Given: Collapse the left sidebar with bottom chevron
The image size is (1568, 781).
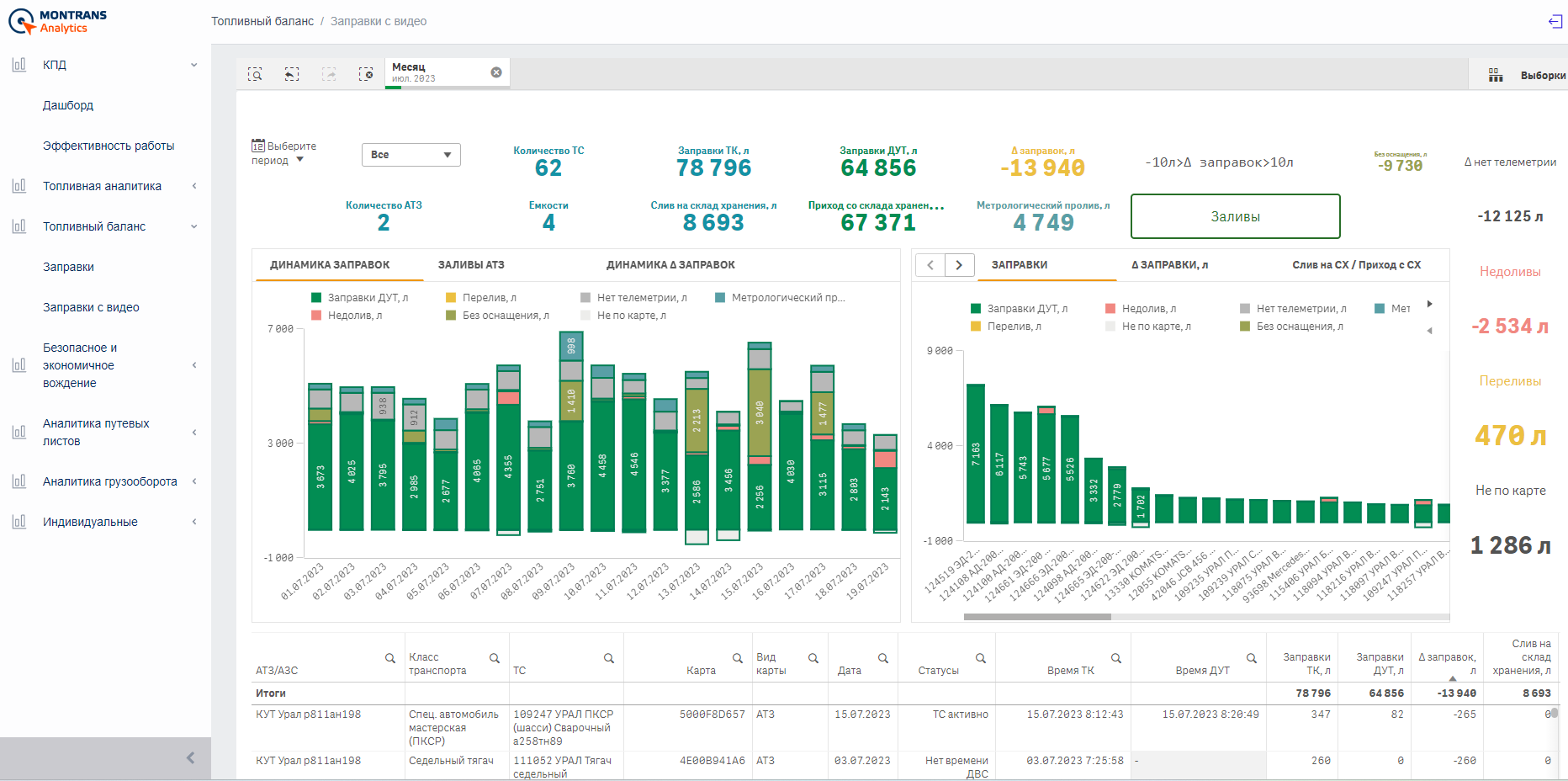Looking at the screenshot, I should point(190,757).
